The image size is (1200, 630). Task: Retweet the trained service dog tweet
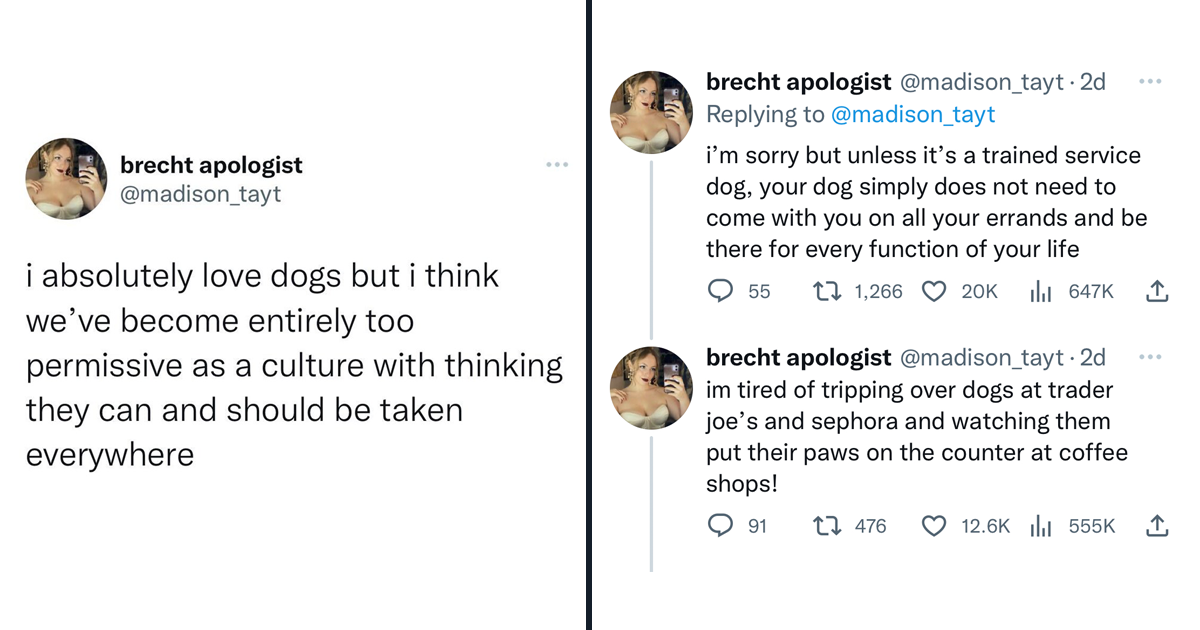tap(827, 291)
